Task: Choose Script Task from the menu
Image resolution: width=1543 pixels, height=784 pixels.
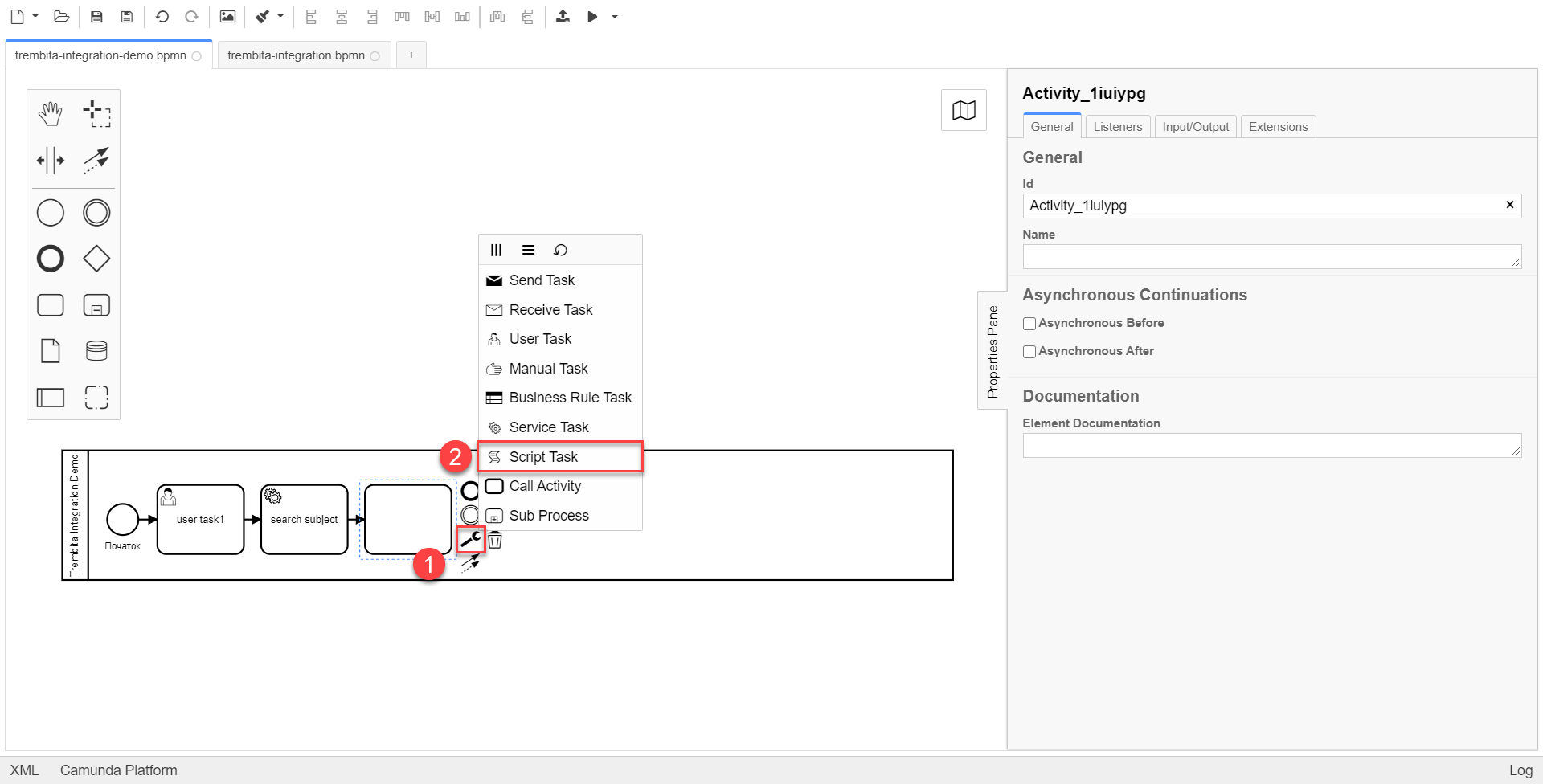Action: (543, 457)
